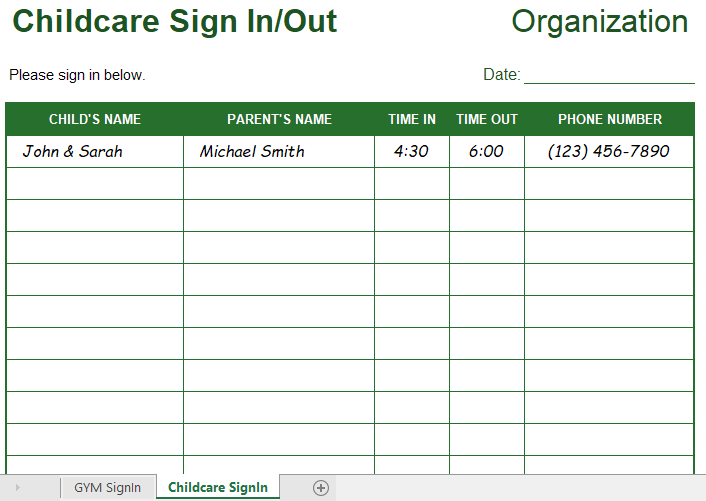
Task: Click the Organization heading cell
Action: [x=600, y=21]
